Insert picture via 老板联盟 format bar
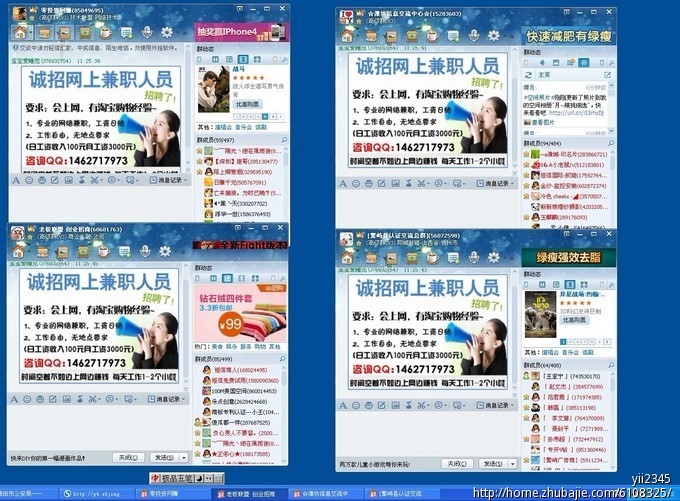This screenshot has height=501, width=680. 66,399
